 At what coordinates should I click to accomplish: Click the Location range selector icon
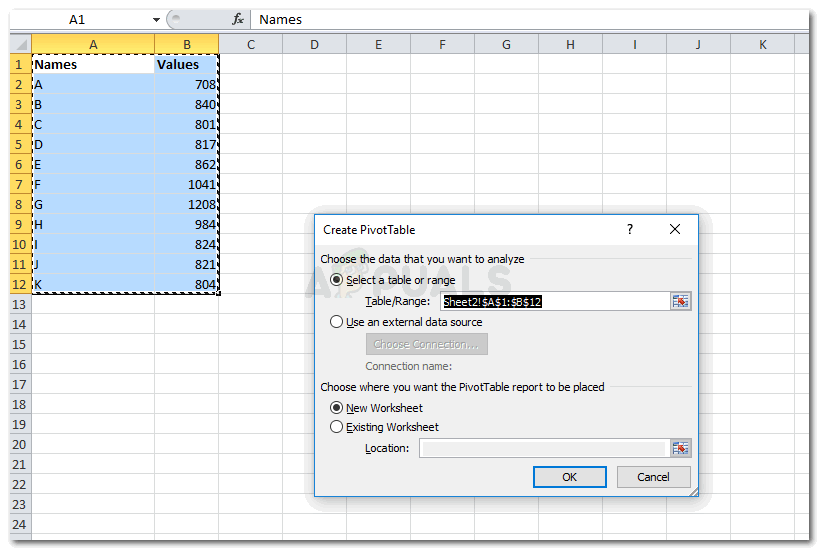point(681,448)
